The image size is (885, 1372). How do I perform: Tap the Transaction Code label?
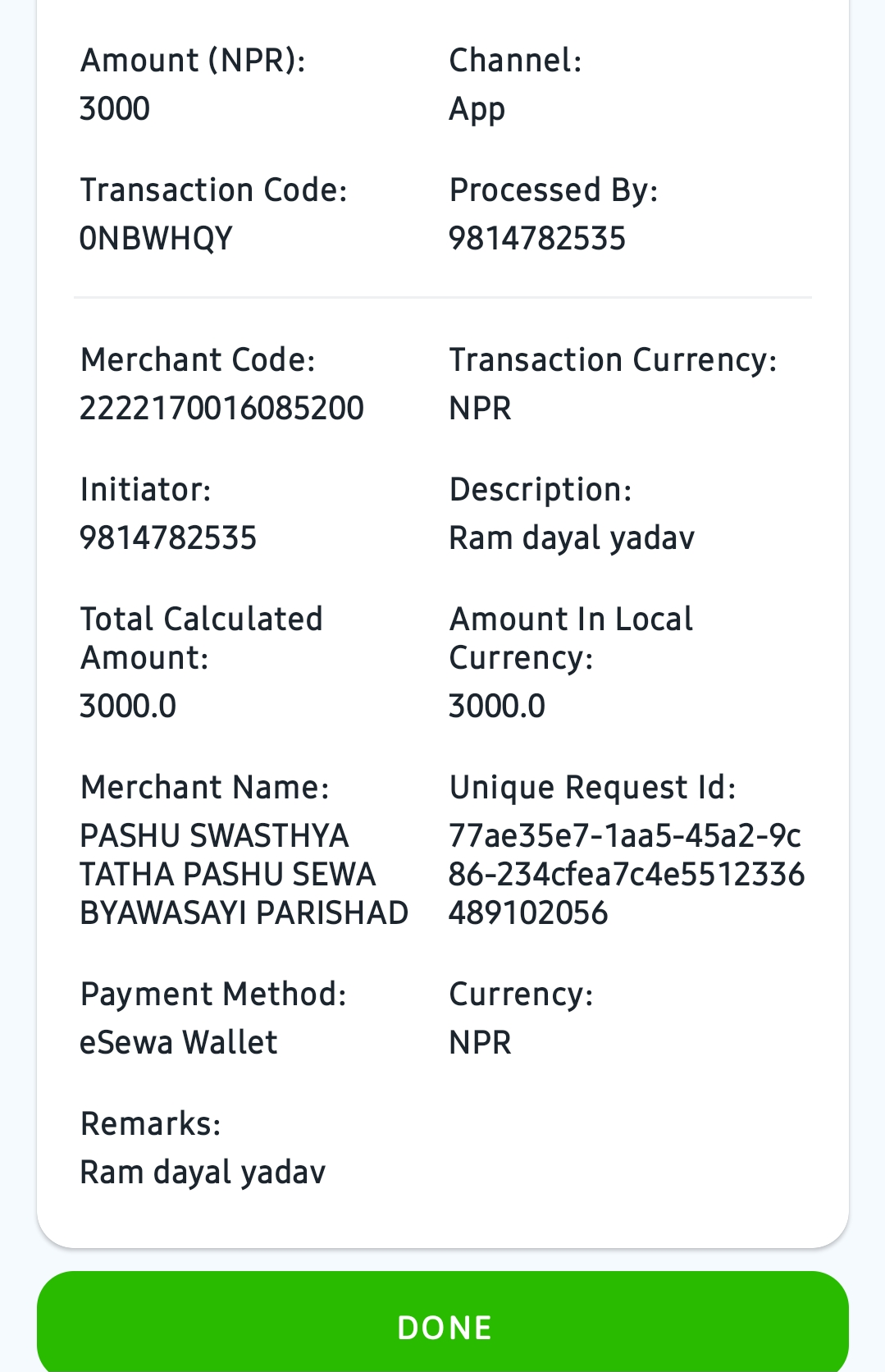tap(214, 190)
